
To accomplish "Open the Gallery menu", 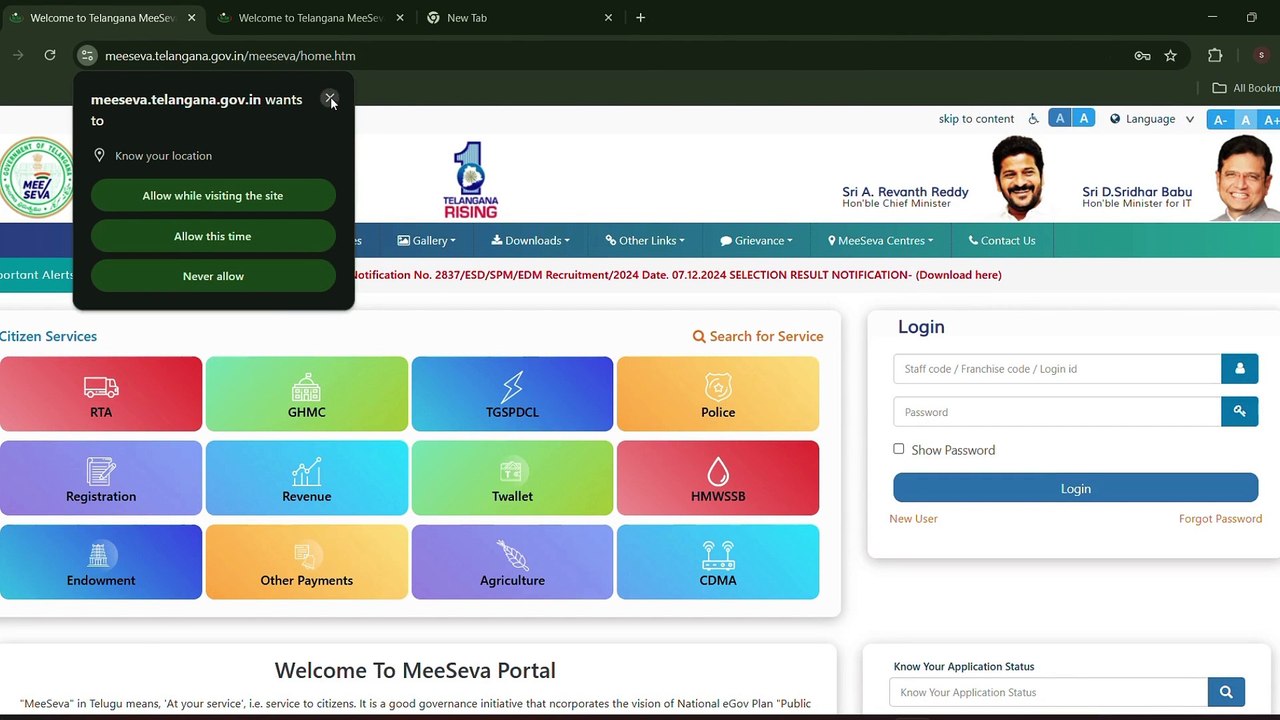I will point(426,240).
